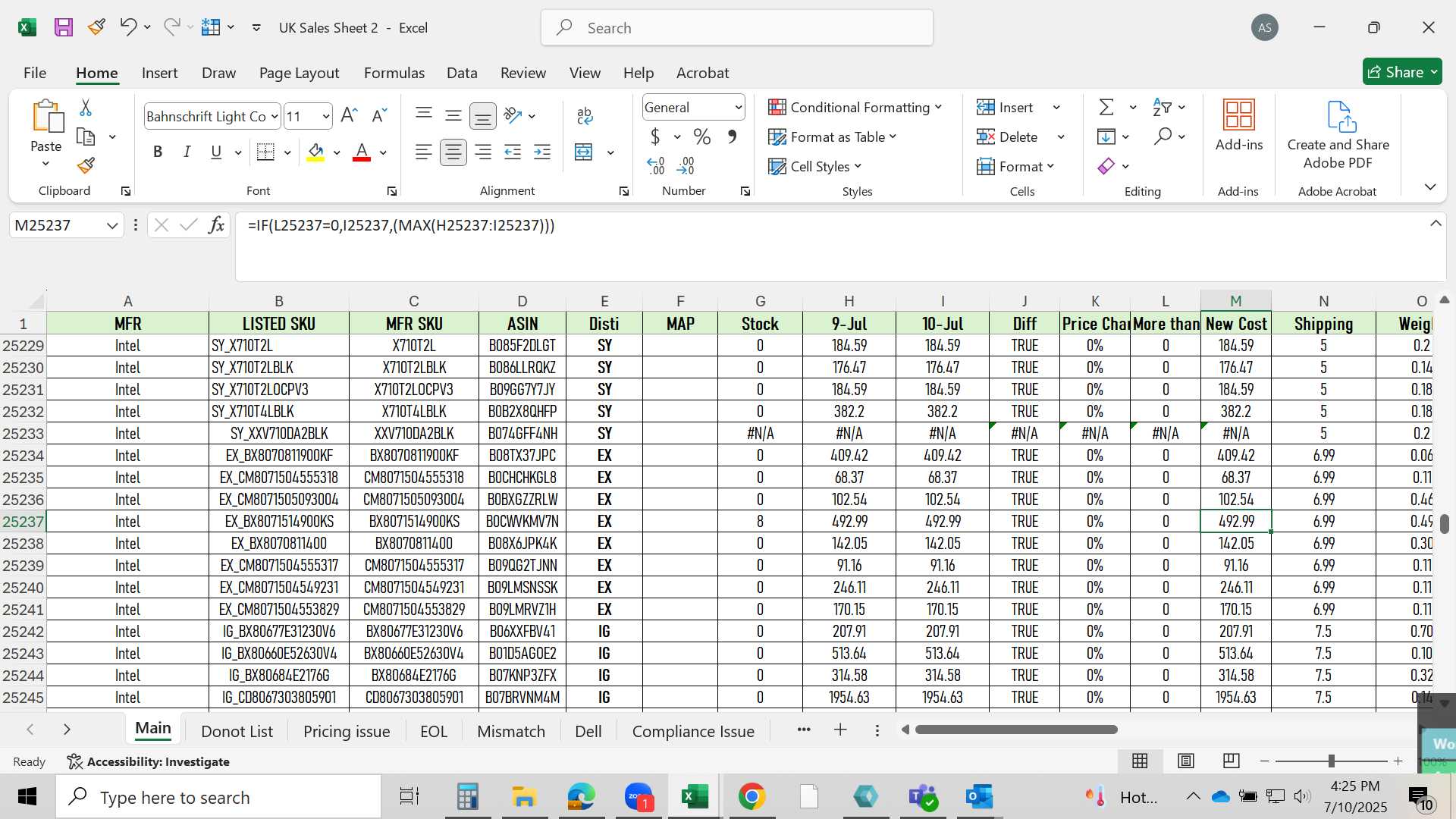Click the Align Right icon
Screen dimensions: 1456x819
coord(483,152)
